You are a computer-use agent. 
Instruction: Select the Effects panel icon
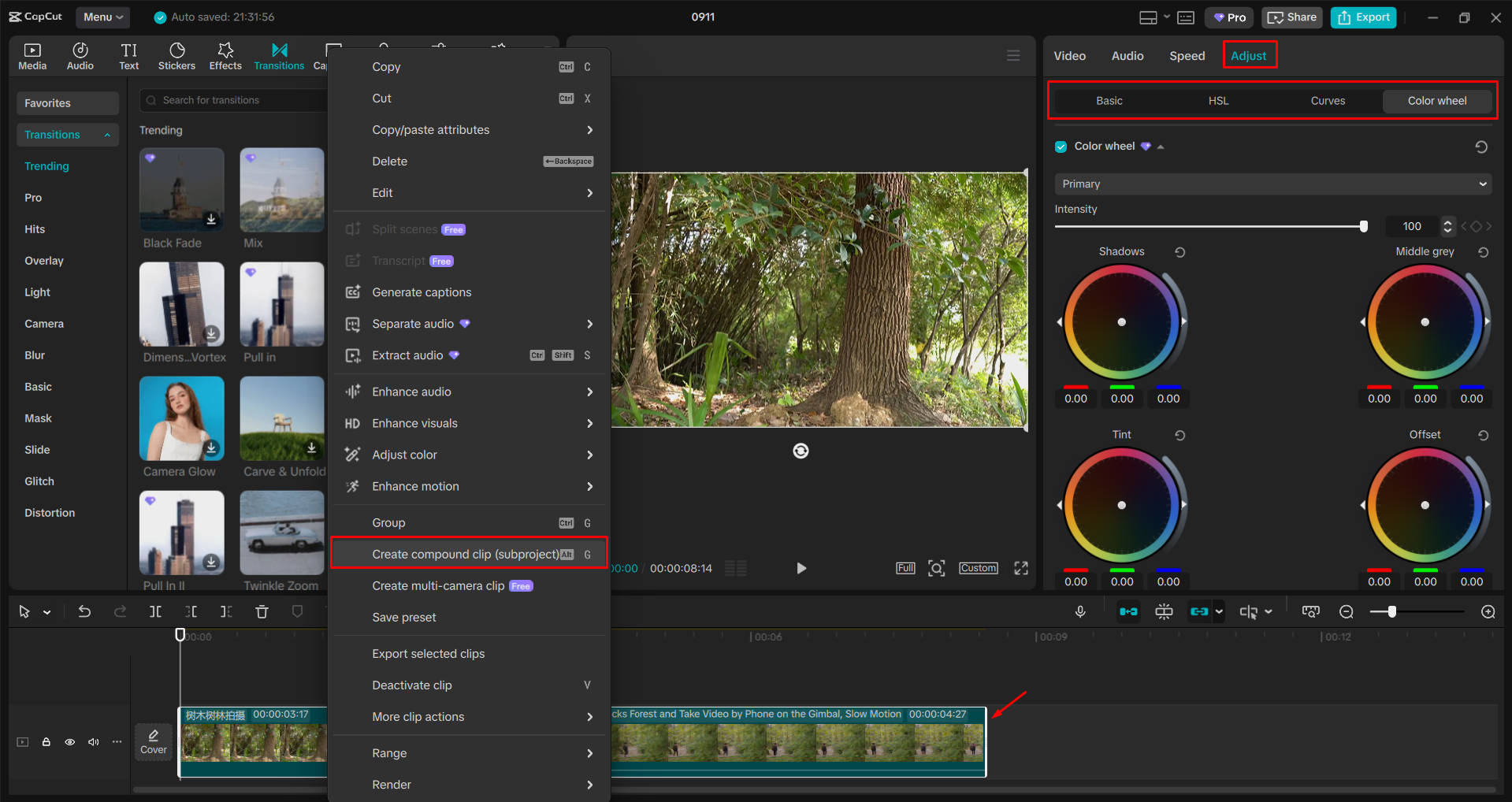coord(225,55)
